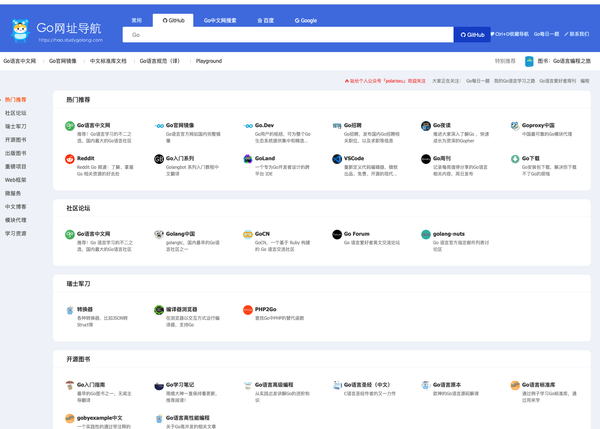Select 中文博客 in the sidebar
The width and height of the screenshot is (600, 429).
tap(16, 207)
